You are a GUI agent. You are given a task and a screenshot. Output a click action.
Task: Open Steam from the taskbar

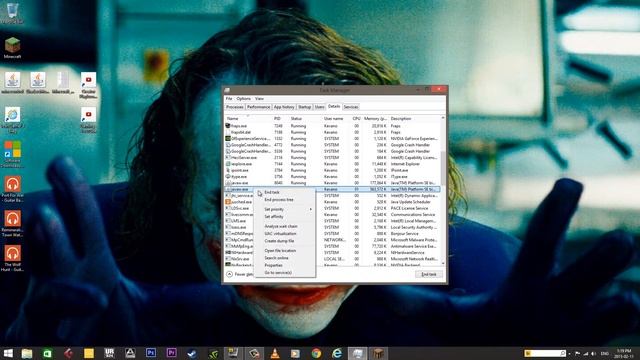click(192, 353)
